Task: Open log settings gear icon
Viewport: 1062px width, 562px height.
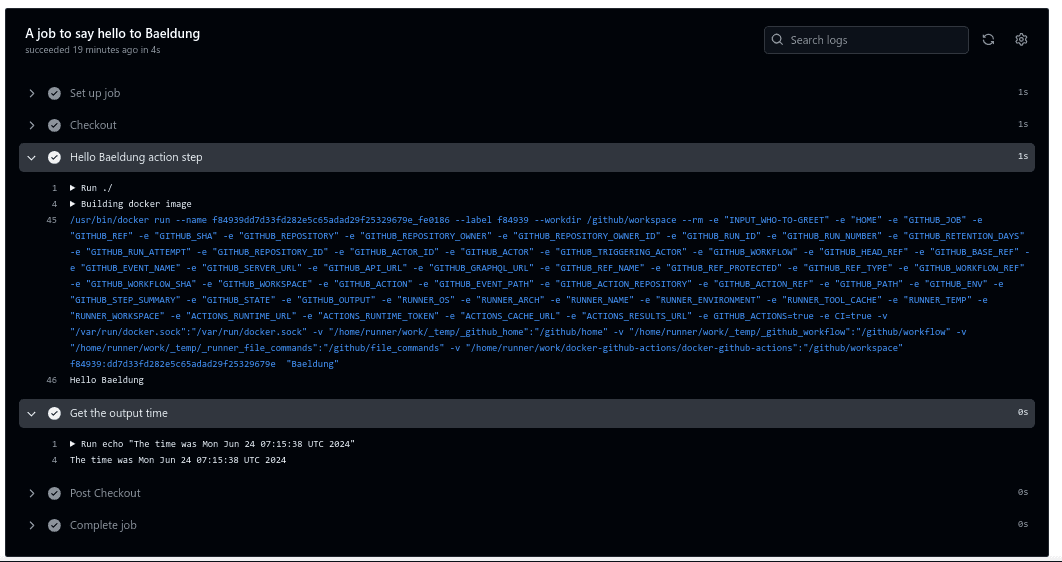Action: [1021, 40]
